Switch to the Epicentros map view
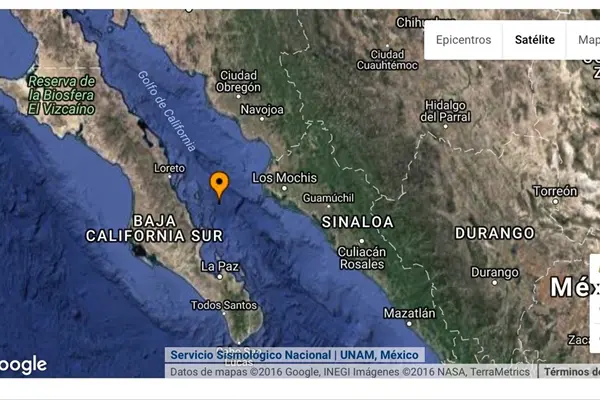This screenshot has height=400, width=600. click(x=463, y=40)
